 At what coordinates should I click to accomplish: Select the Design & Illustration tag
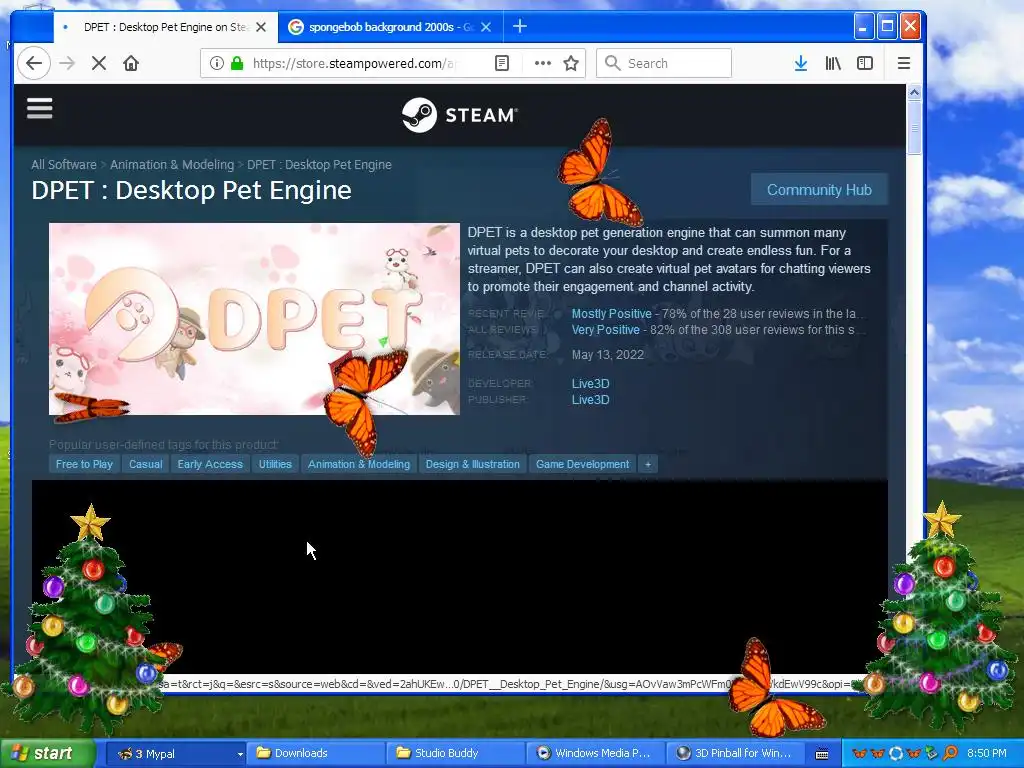tap(473, 464)
